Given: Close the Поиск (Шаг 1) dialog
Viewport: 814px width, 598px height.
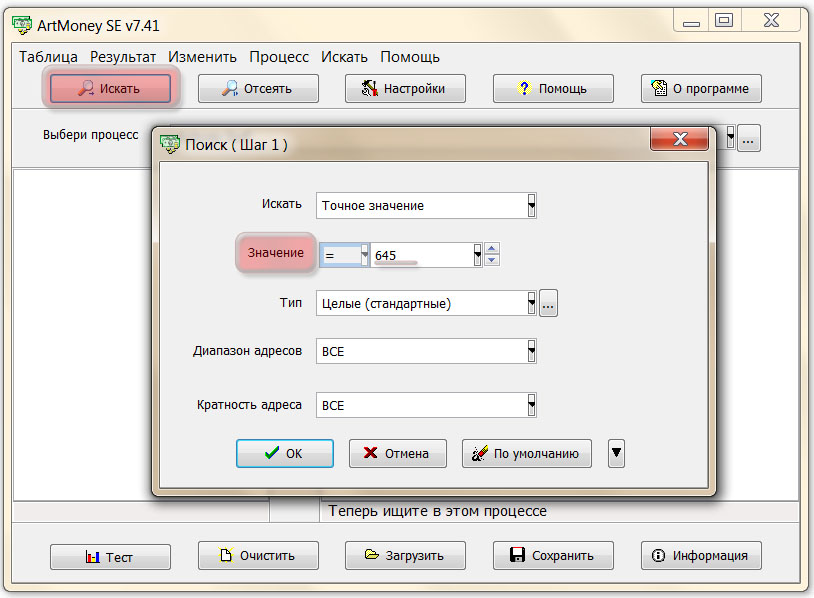Looking at the screenshot, I should [679, 139].
